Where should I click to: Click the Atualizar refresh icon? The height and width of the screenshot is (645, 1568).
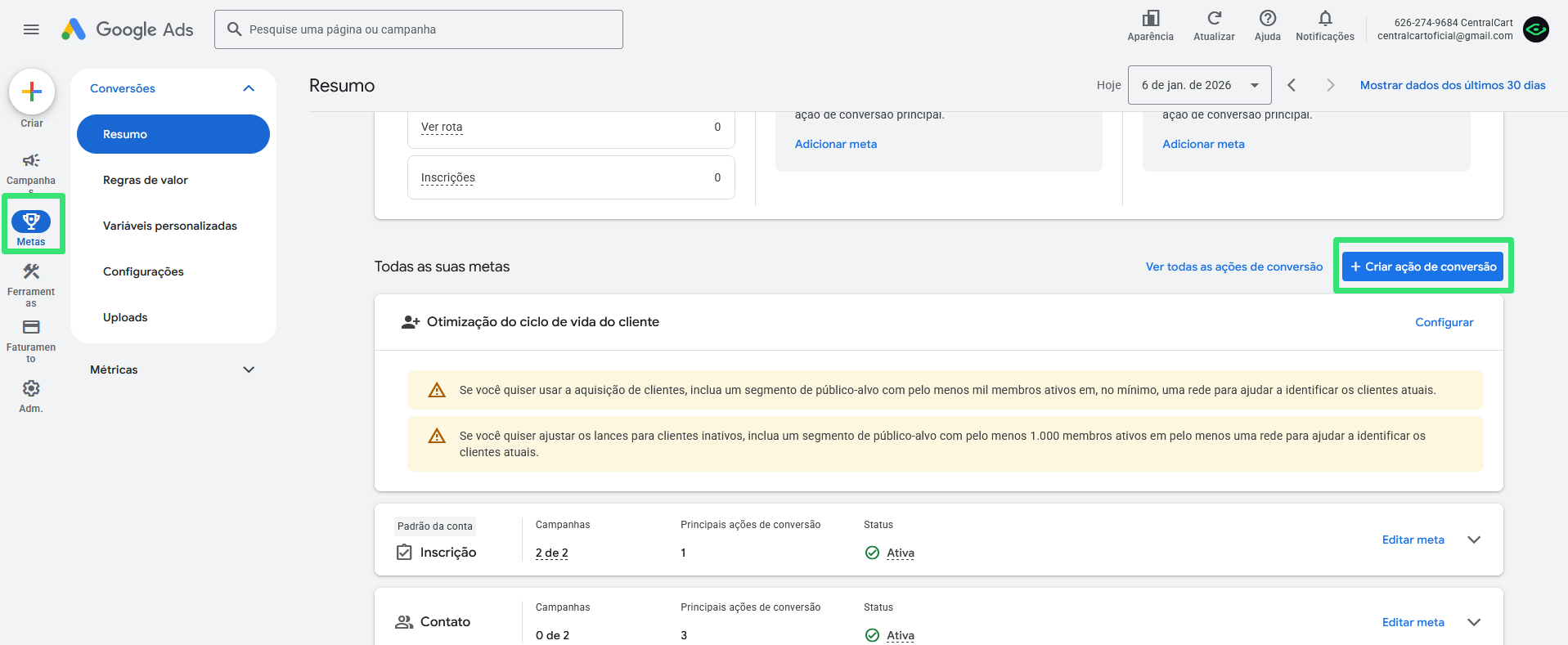[x=1214, y=18]
